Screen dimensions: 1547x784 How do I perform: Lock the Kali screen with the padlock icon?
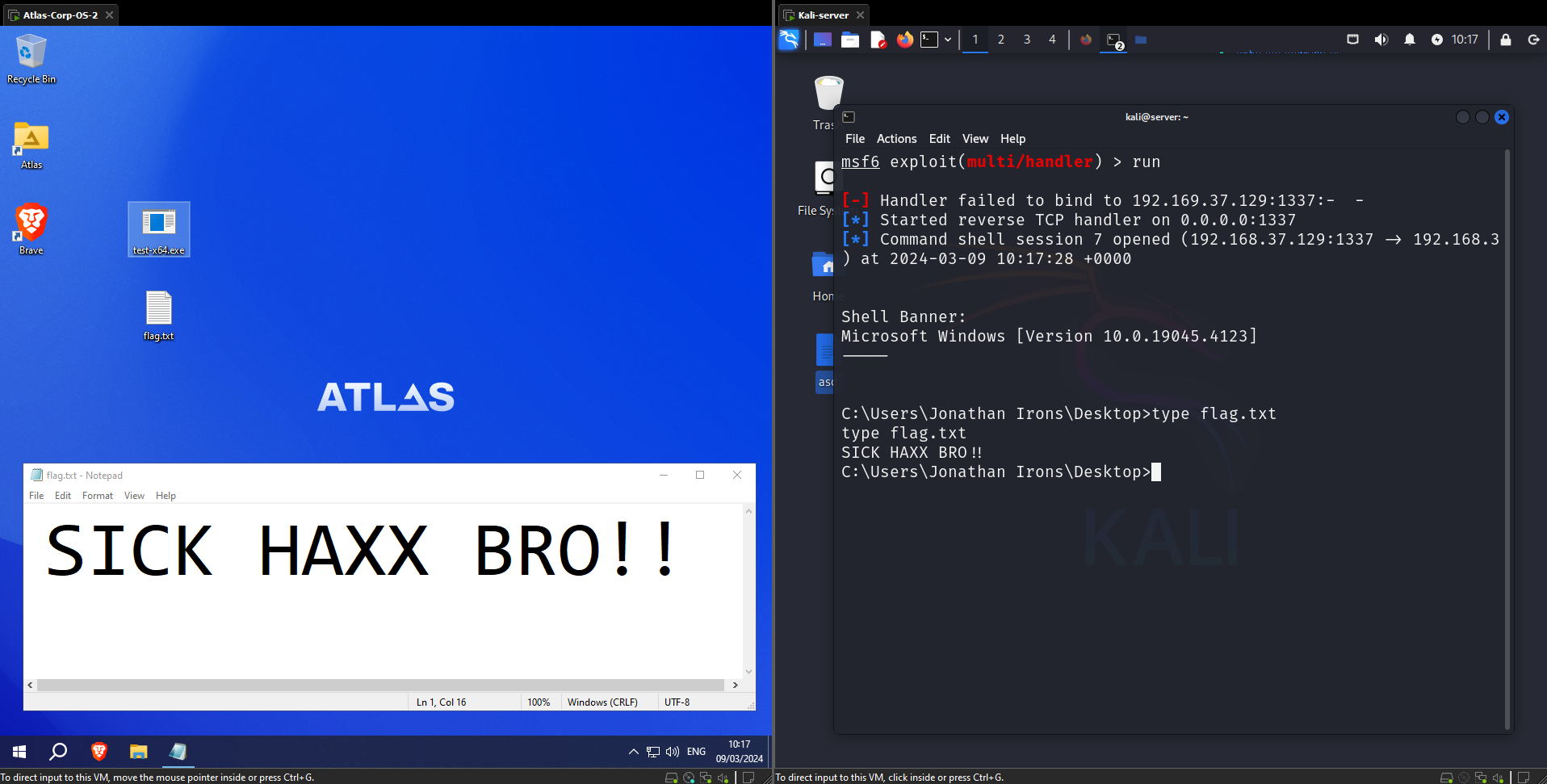1506,40
